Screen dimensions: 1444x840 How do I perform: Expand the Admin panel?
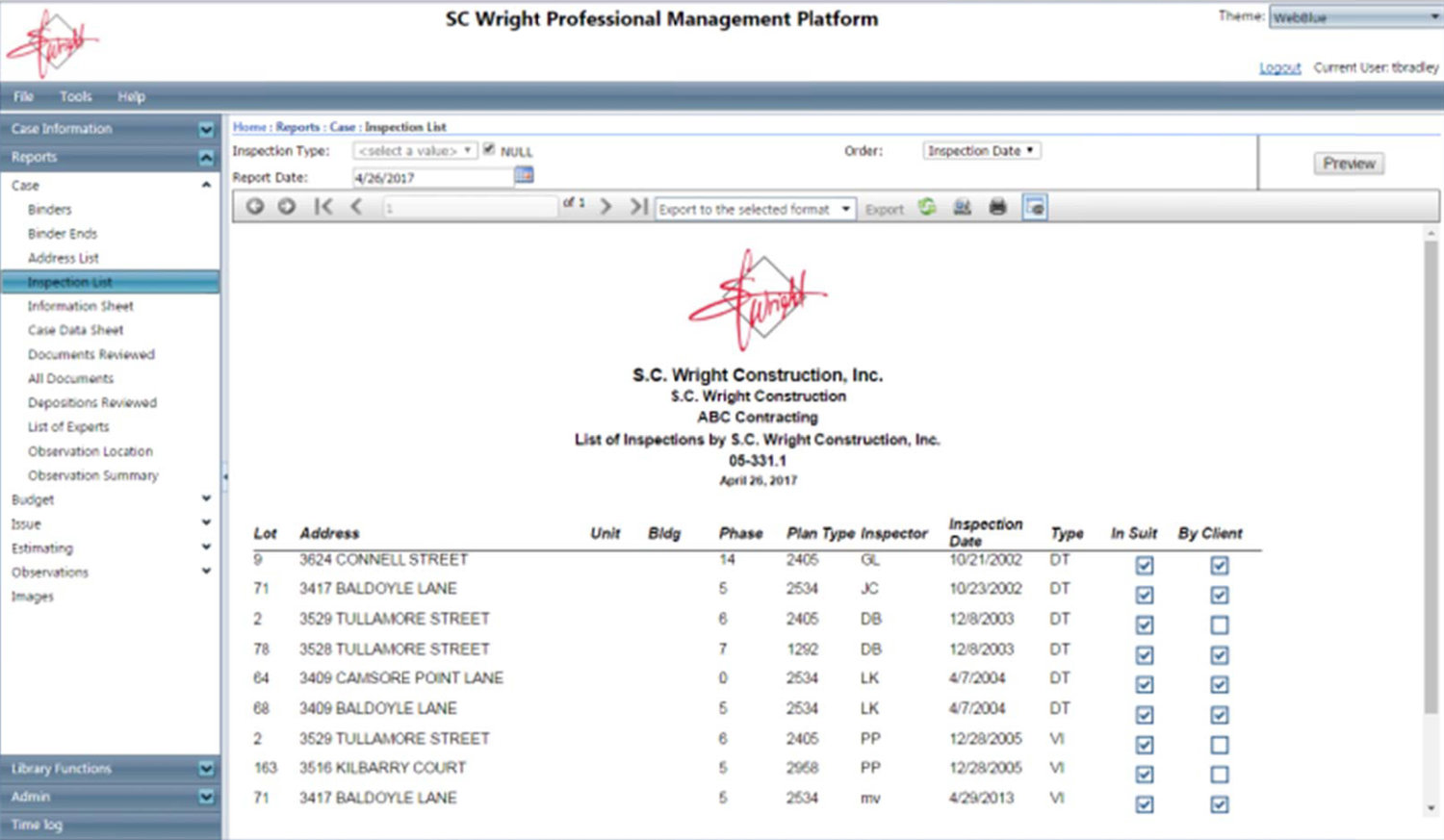(x=206, y=796)
